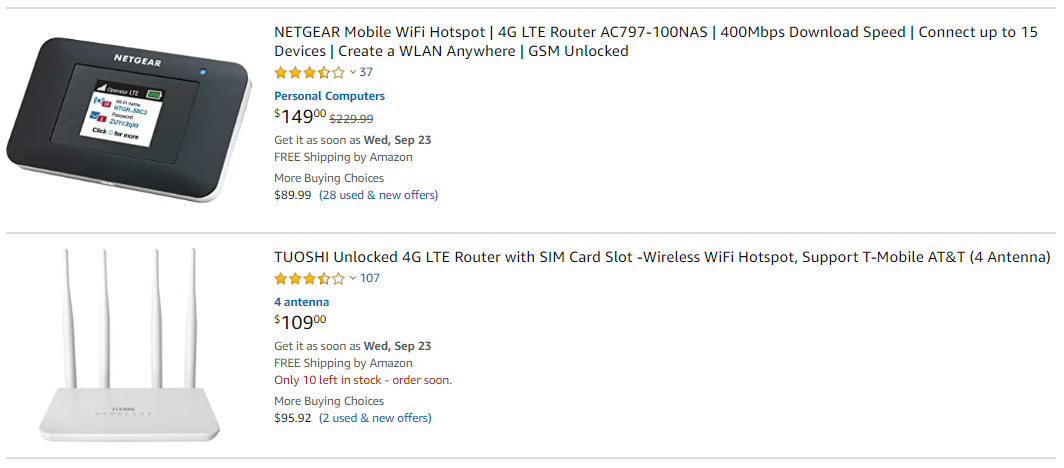
Task: Select the Personal Computers category link
Action: 329,96
